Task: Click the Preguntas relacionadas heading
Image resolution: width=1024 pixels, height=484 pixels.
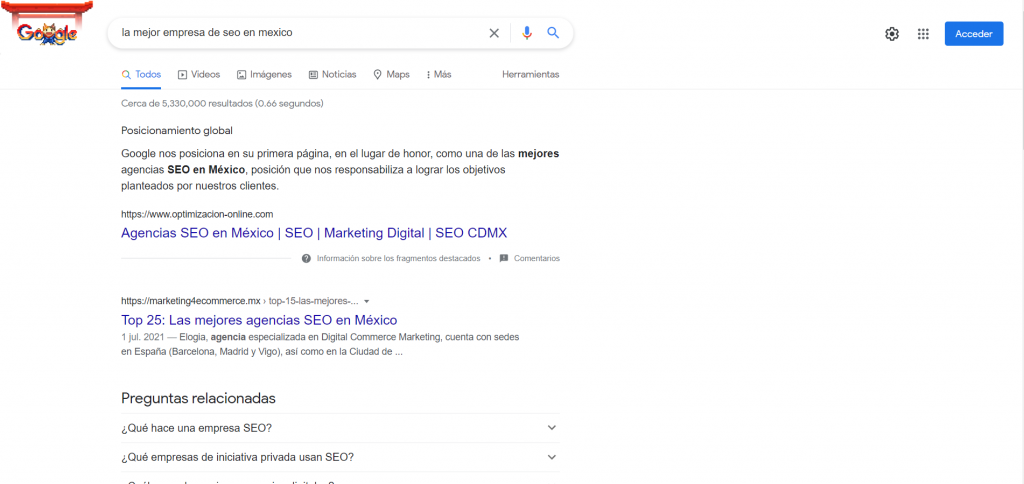Action: 199,398
